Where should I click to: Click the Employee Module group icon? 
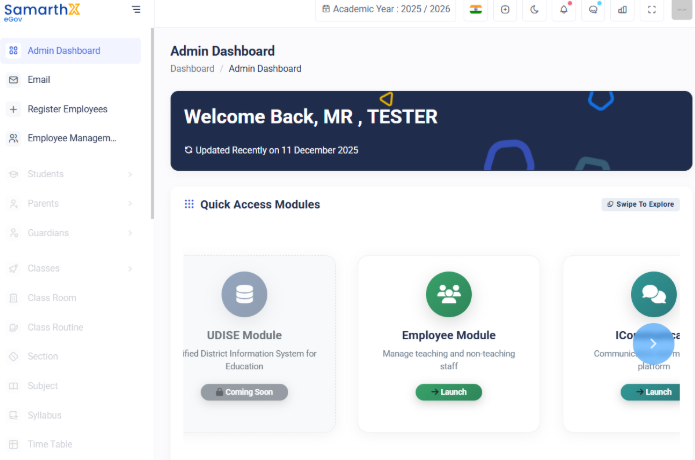pos(449,294)
